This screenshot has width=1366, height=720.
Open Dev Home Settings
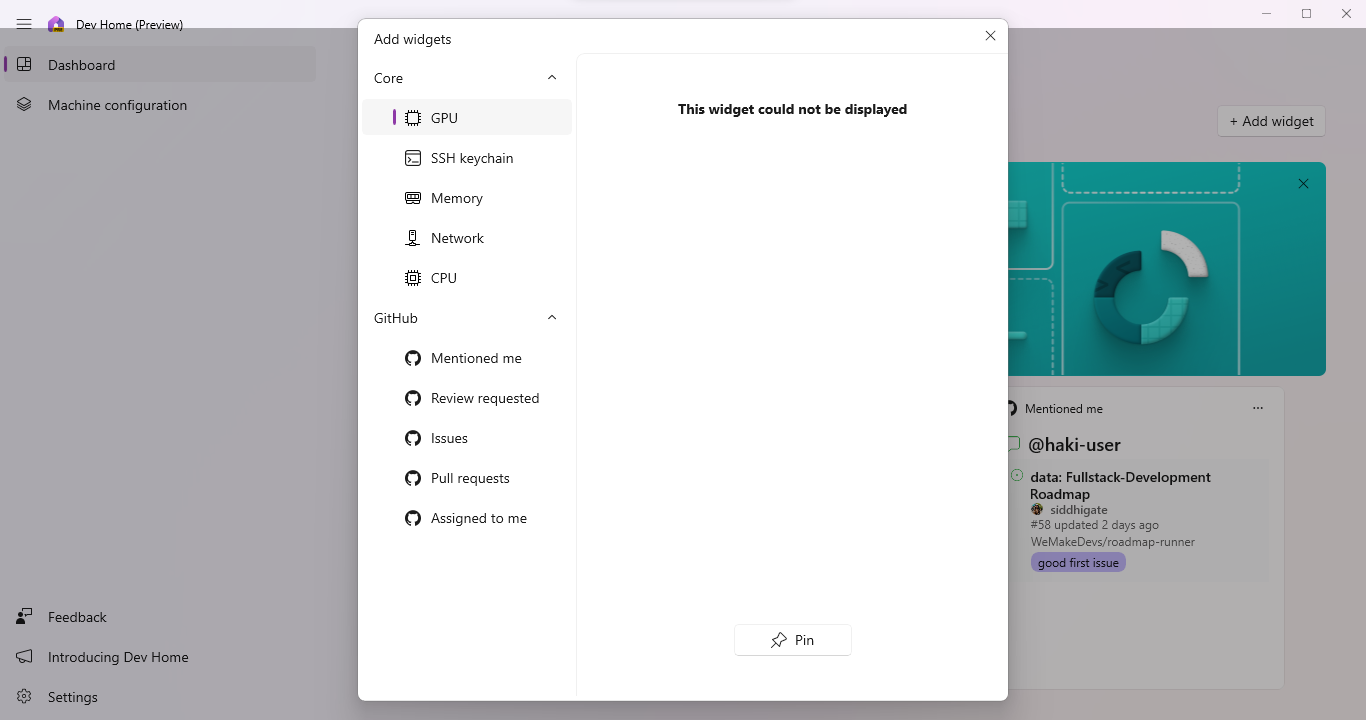(x=71, y=696)
